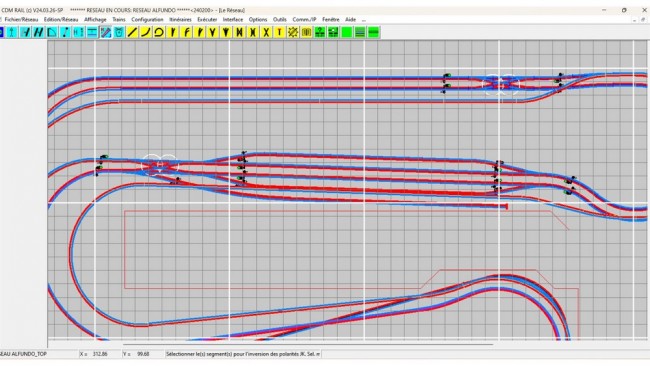Click the yellow Y-turnout track icon
Screen dimensions: 650x366
tap(213, 32)
